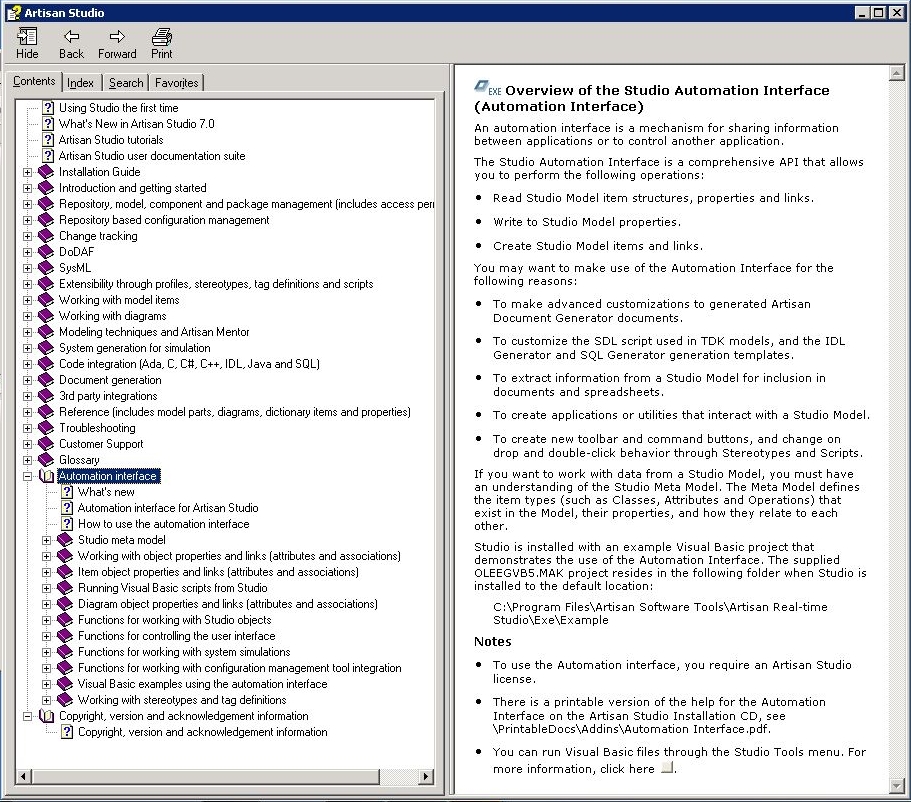Click the page icon beside Using Studio the first time
911x802 pixels.
(x=48, y=108)
